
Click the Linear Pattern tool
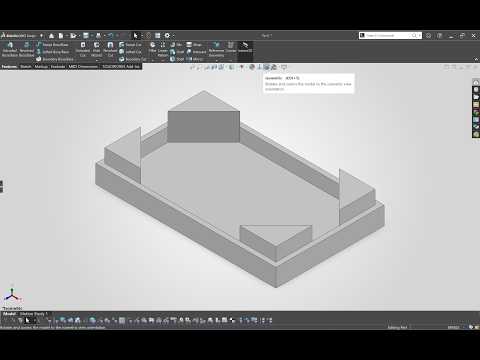tap(163, 49)
